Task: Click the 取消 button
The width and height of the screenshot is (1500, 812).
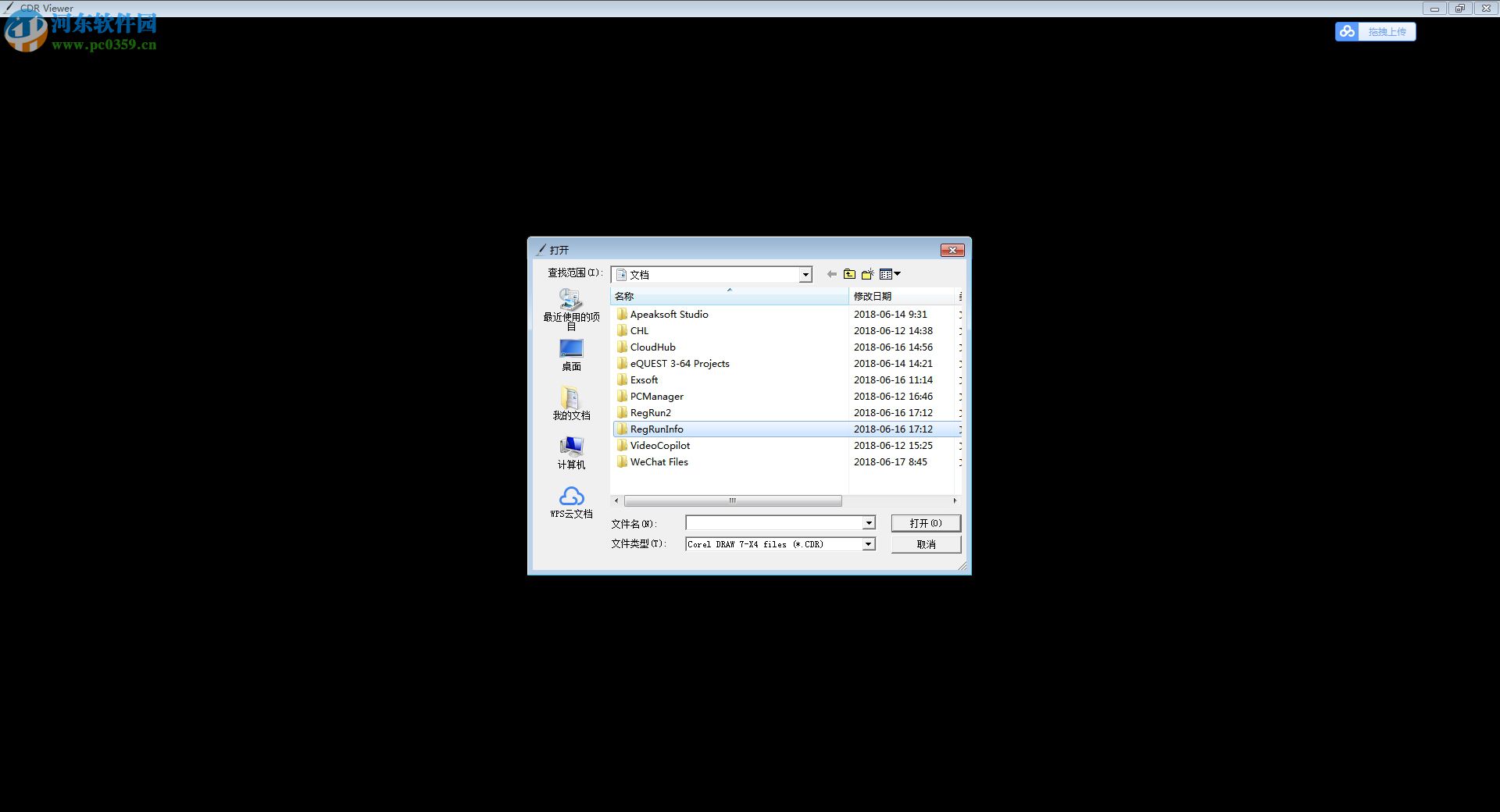Action: 926,543
